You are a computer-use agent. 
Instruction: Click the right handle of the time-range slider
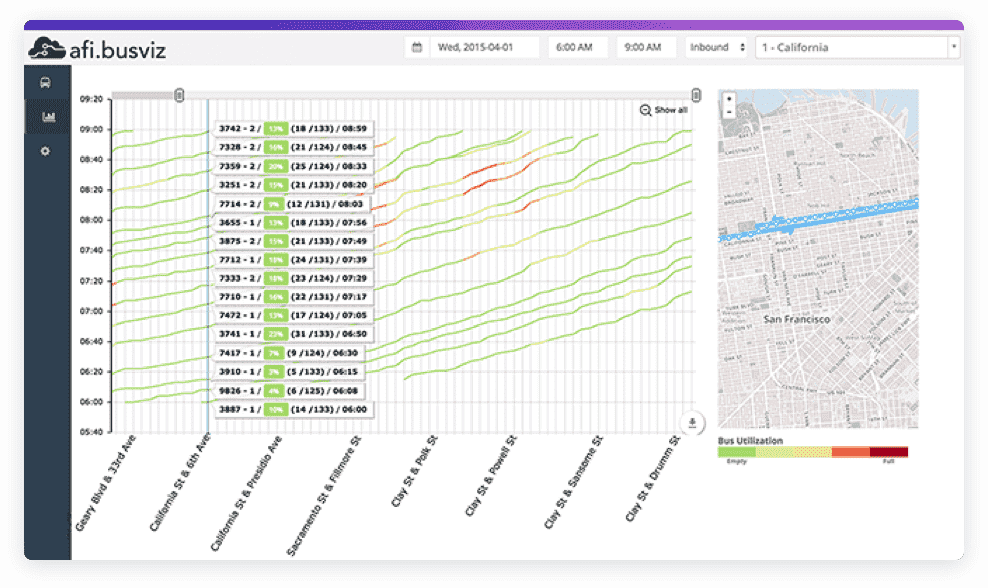(x=696, y=93)
